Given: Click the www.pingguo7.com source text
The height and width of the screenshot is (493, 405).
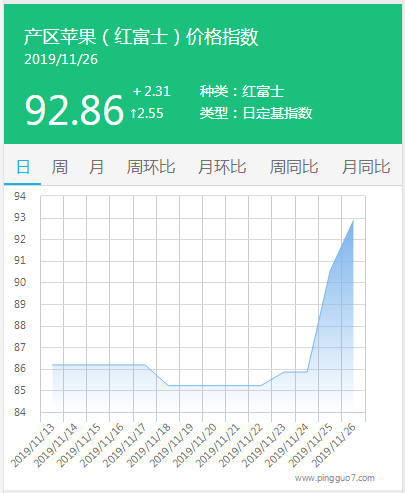Looking at the screenshot, I should (334, 478).
